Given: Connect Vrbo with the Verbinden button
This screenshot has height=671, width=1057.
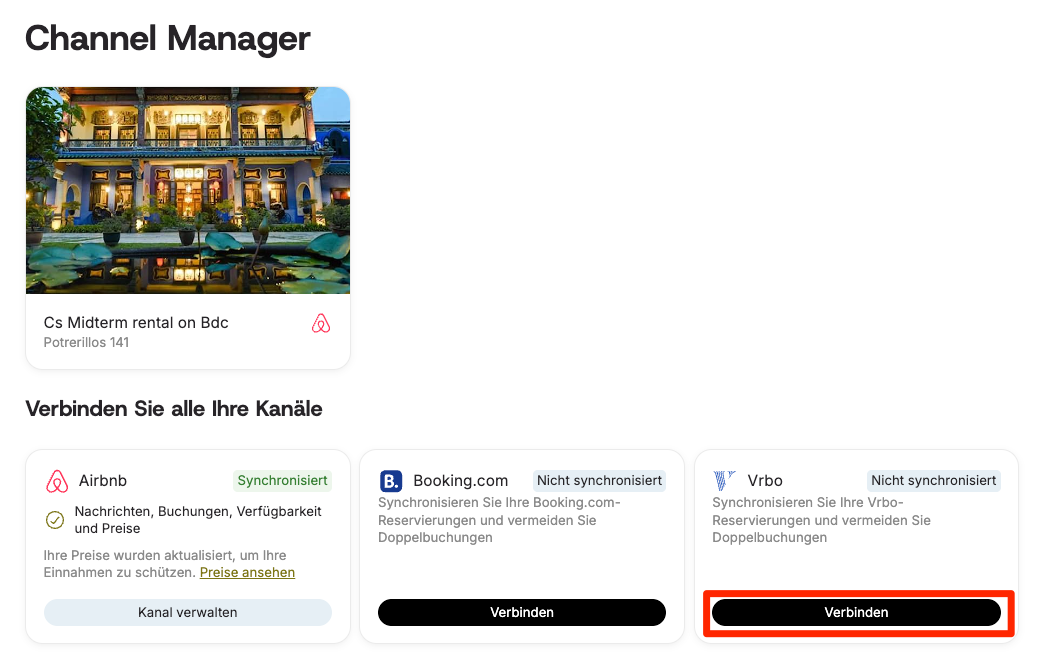Looking at the screenshot, I should [x=856, y=612].
